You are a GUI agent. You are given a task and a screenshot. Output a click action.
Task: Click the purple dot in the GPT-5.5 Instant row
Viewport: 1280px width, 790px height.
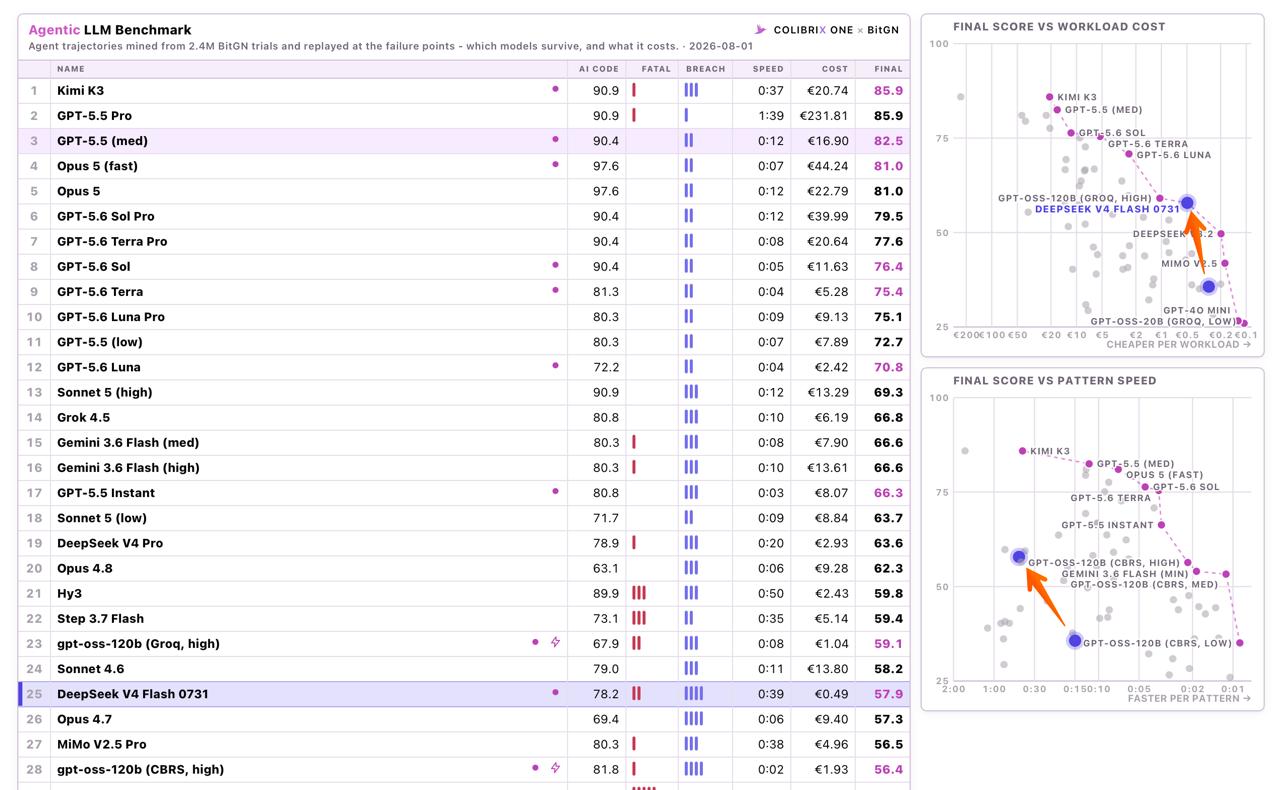[x=555, y=492]
